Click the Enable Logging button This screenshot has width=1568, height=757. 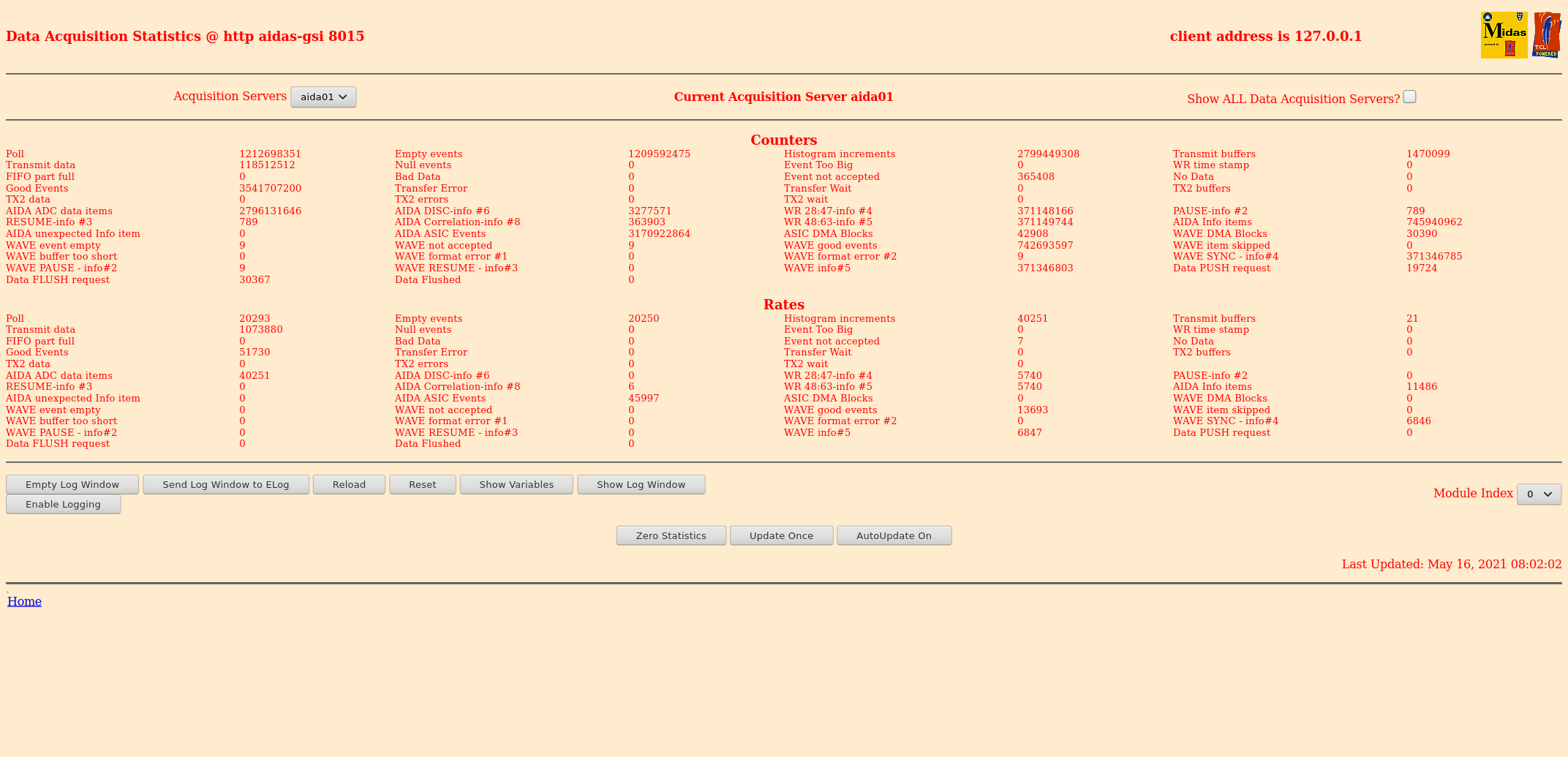(63, 504)
